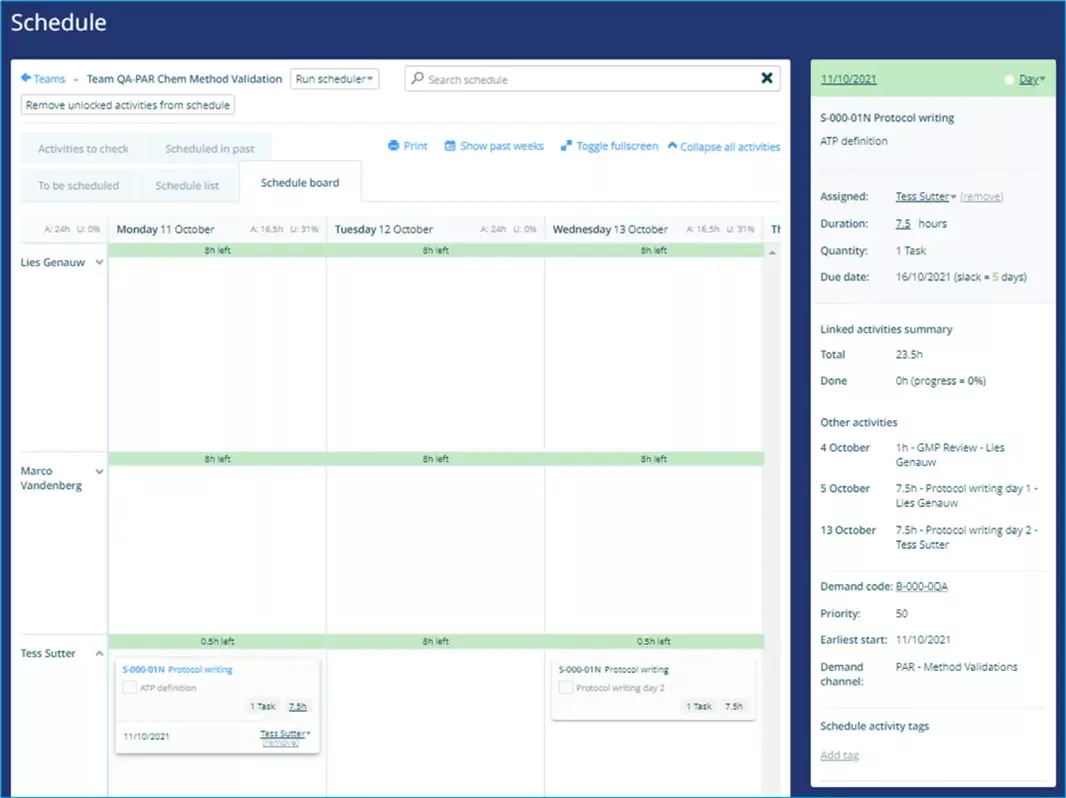Click the Print link
1066x798 pixels.
pos(415,145)
